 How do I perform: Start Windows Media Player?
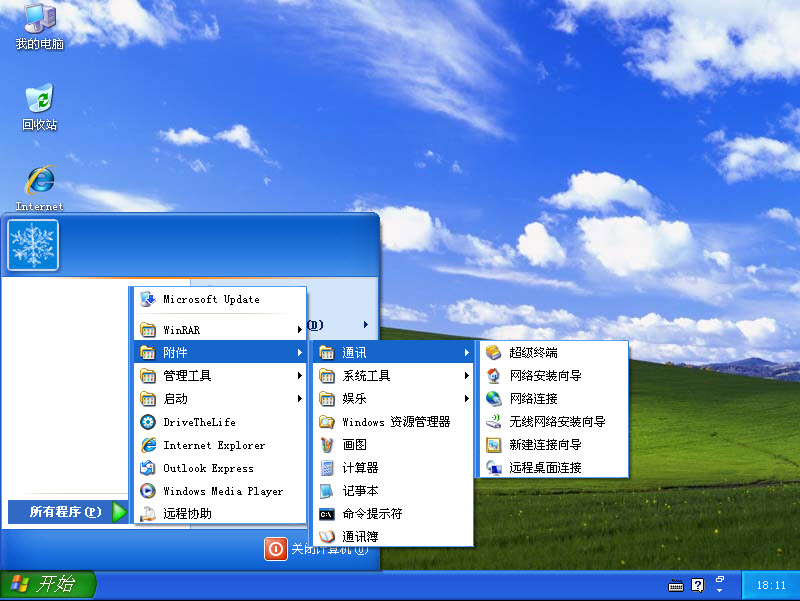click(220, 491)
